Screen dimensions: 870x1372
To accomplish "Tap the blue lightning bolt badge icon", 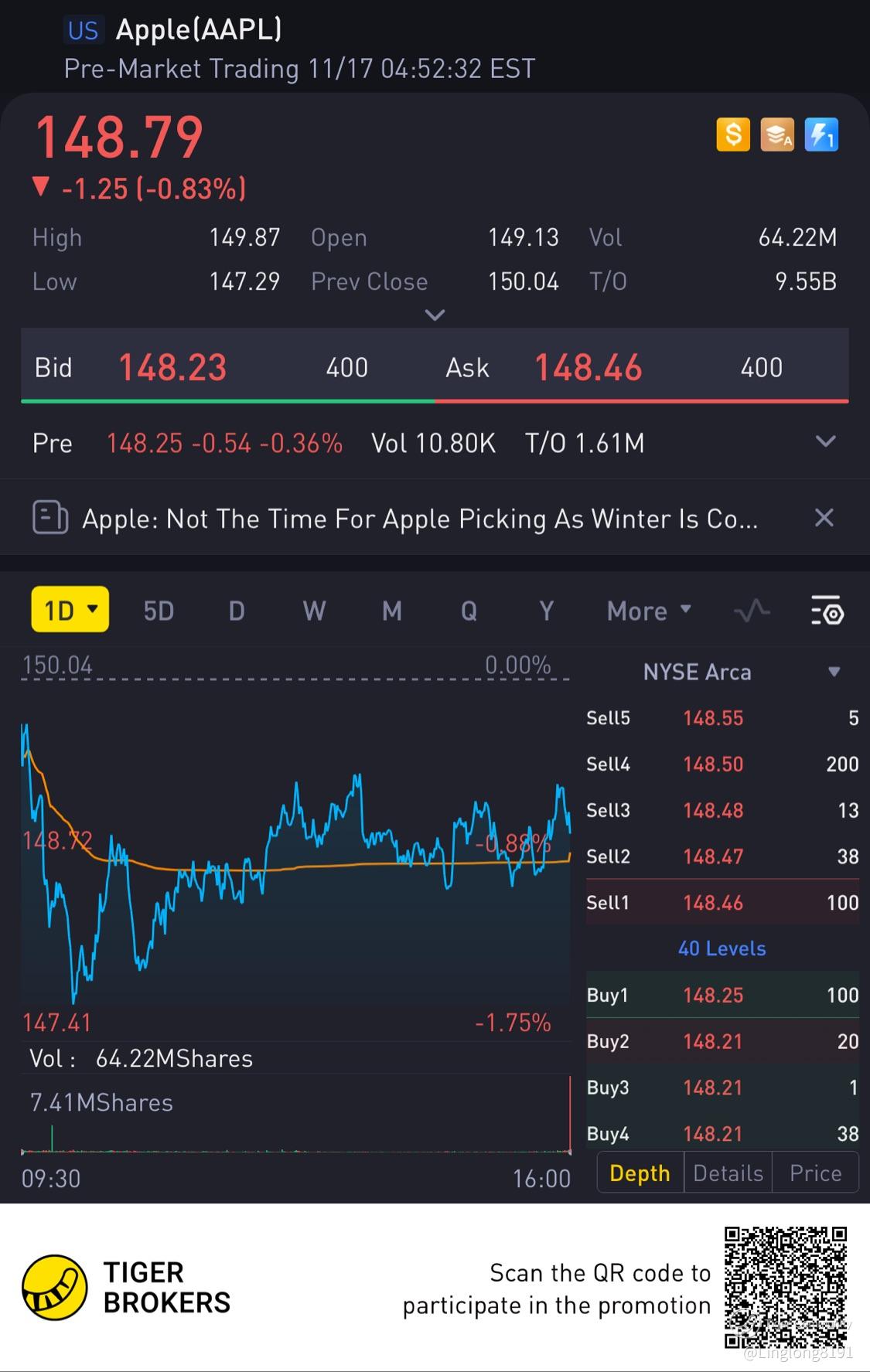I will (821, 135).
